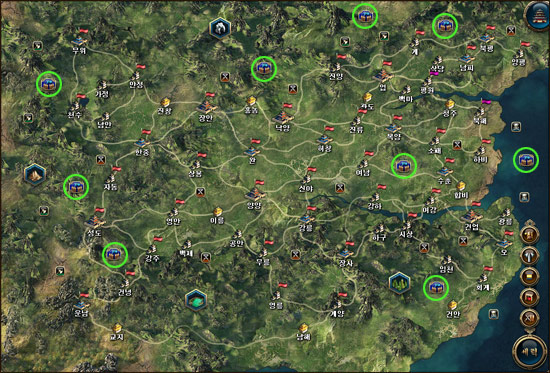
Task: Open the treasure chest in the sea near 하비
Action: tap(526, 160)
